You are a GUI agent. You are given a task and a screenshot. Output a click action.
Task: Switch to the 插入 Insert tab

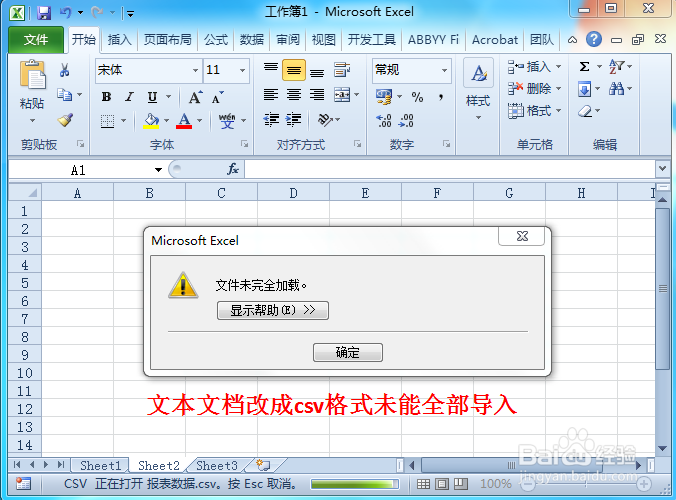tap(119, 40)
